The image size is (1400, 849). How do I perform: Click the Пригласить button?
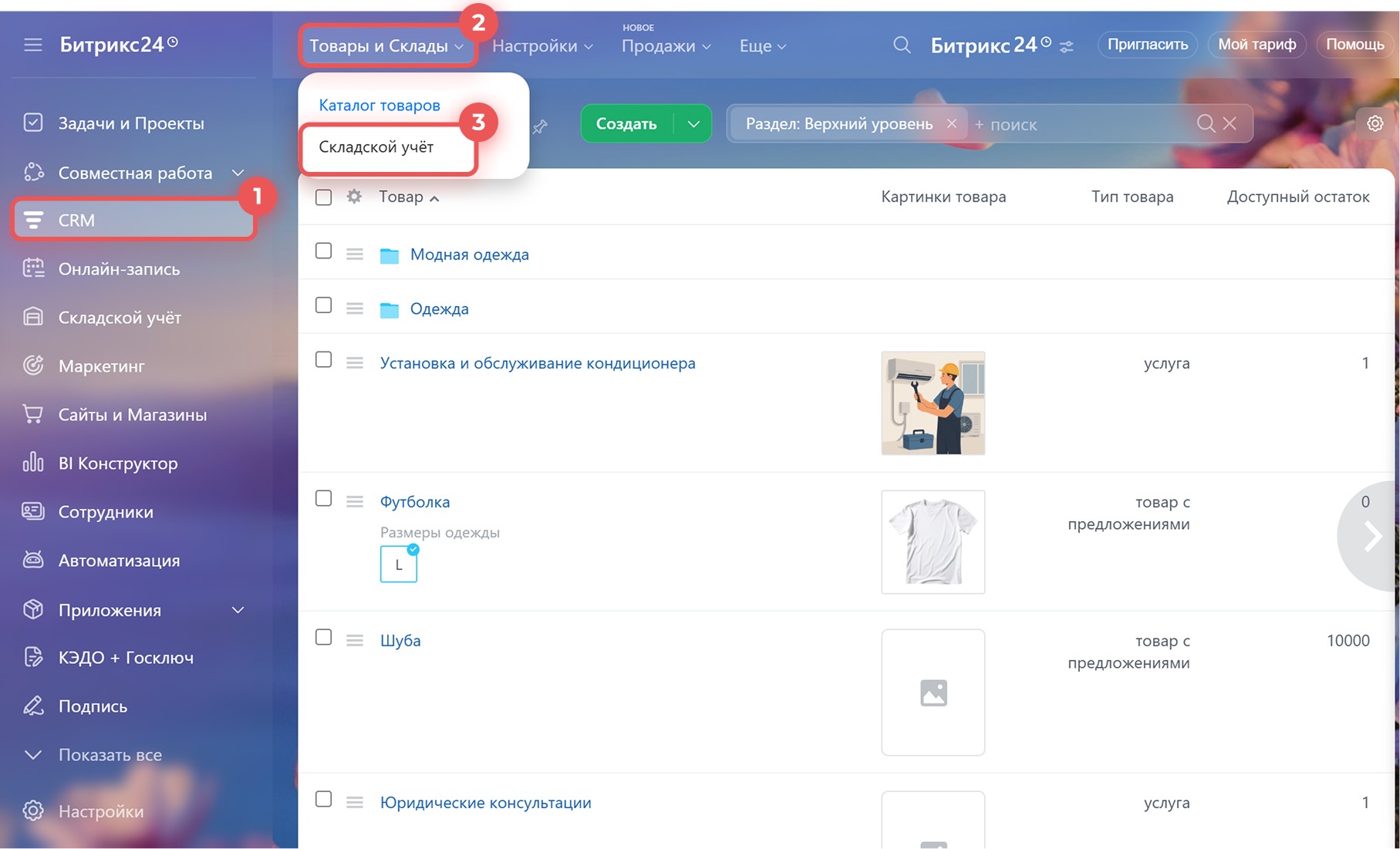(x=1147, y=45)
